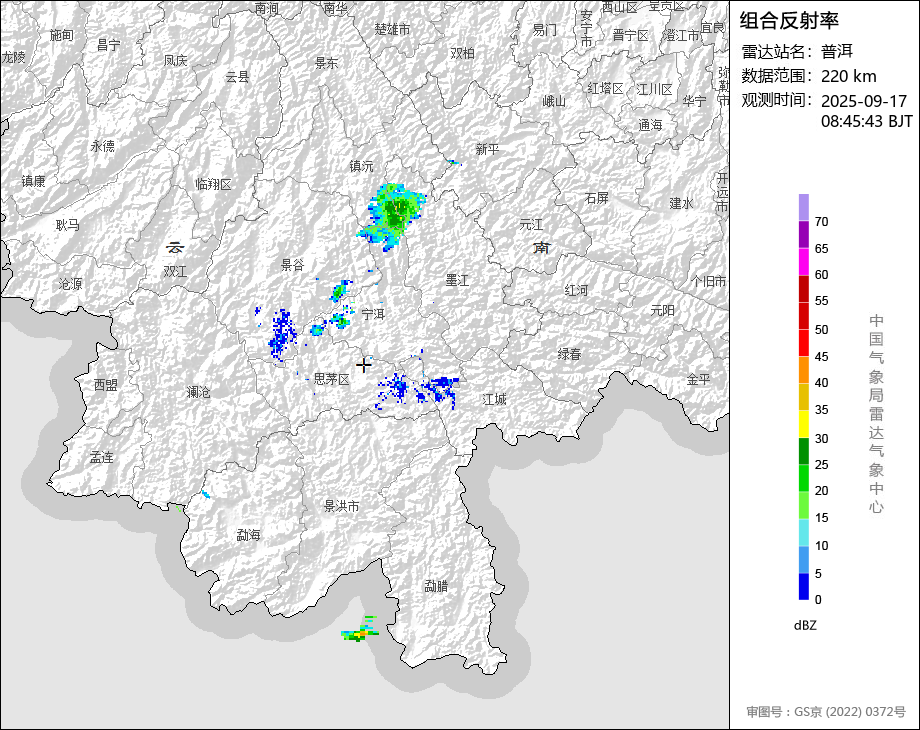The width and height of the screenshot is (920, 730).
Task: Click the dark purple 65–70 dBZ color
Action: coord(804,235)
